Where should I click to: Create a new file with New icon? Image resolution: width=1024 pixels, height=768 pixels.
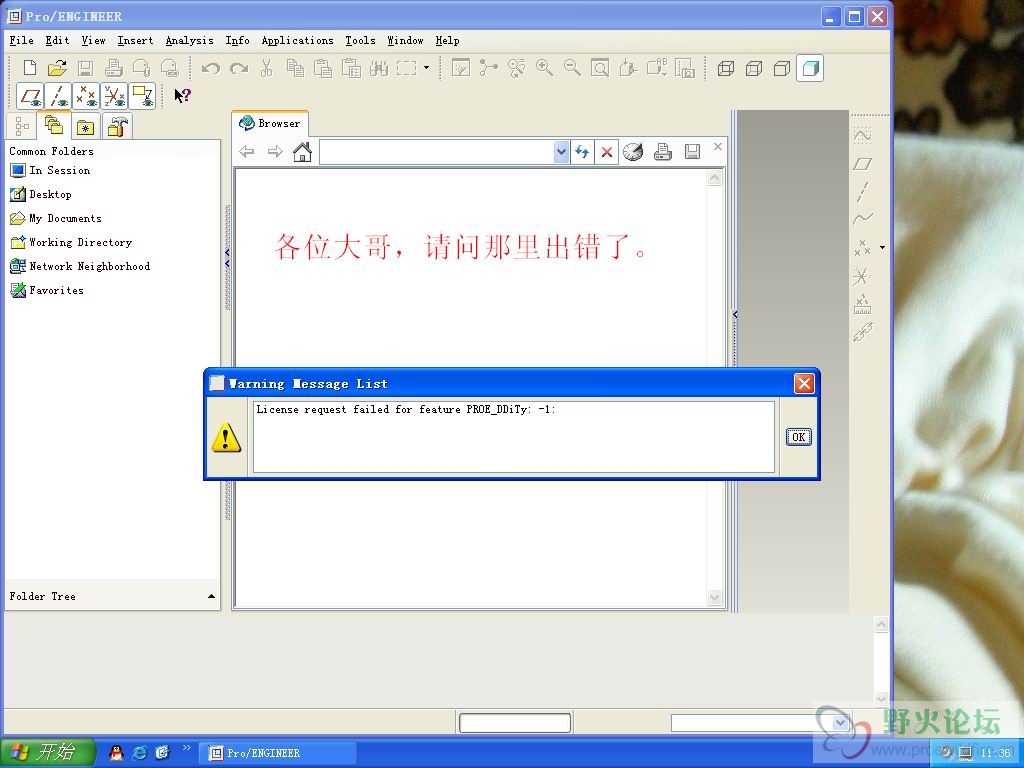pos(29,68)
